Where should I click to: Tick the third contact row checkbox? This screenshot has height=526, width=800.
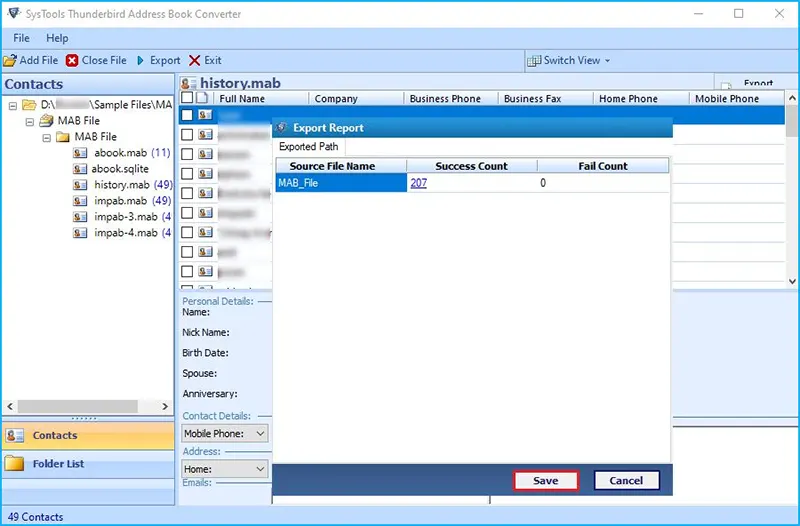[187, 154]
